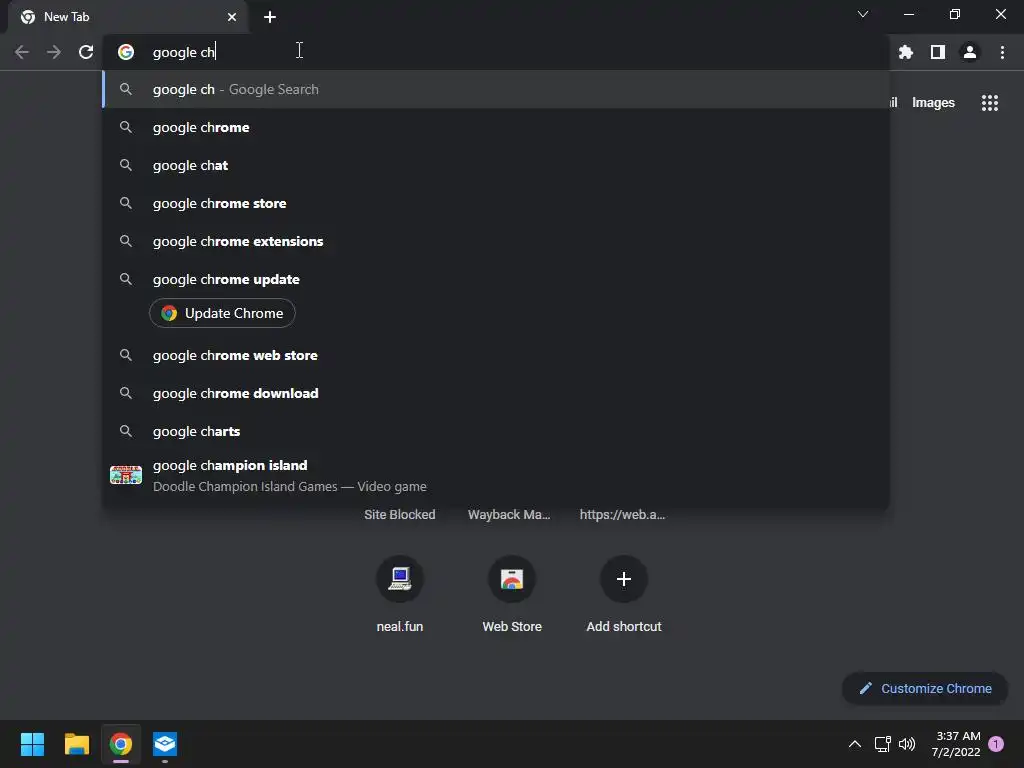Reload the current page
Viewport: 1024px width, 768px height.
tap(86, 52)
